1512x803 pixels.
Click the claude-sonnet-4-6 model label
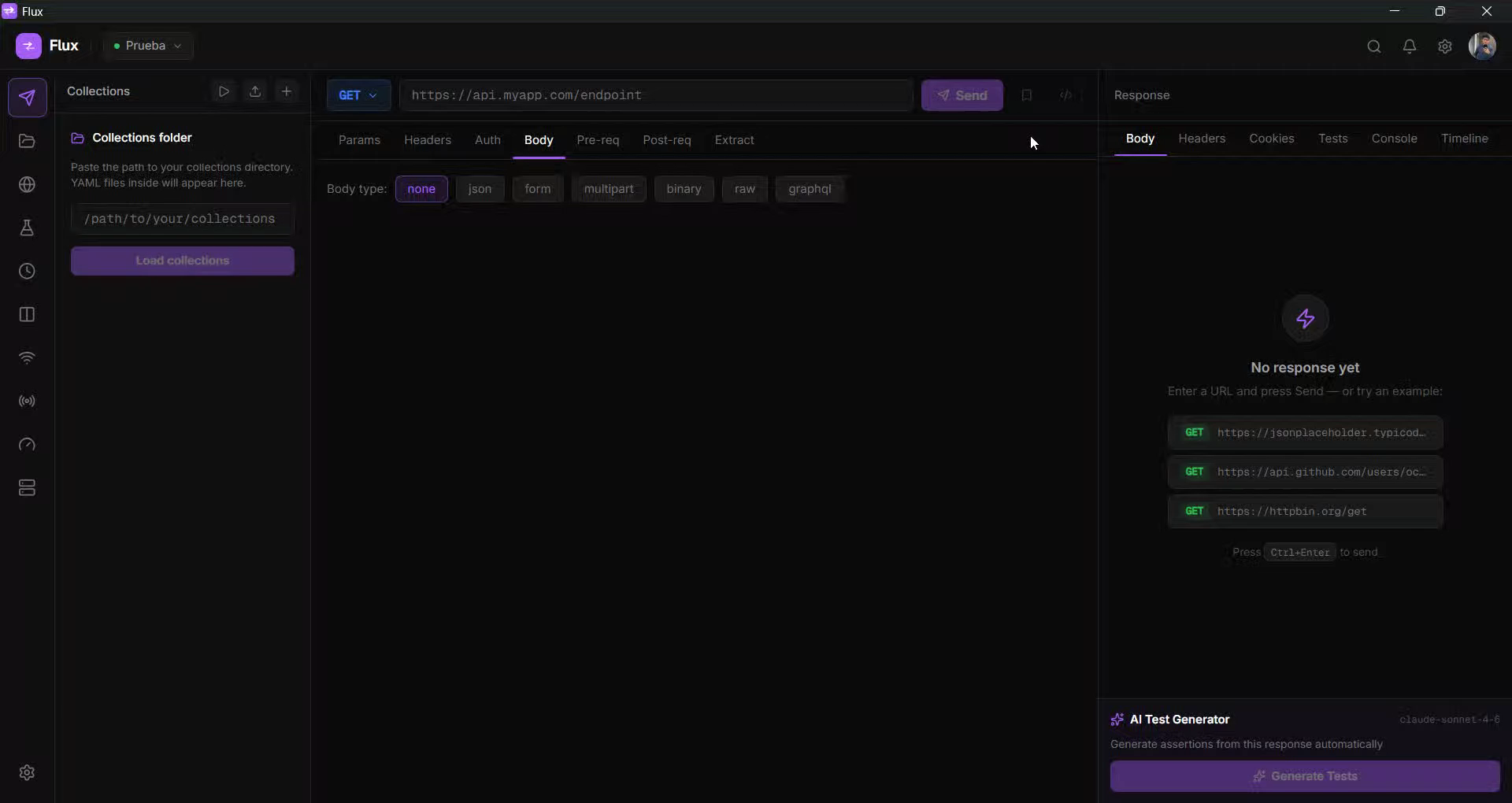(1449, 720)
